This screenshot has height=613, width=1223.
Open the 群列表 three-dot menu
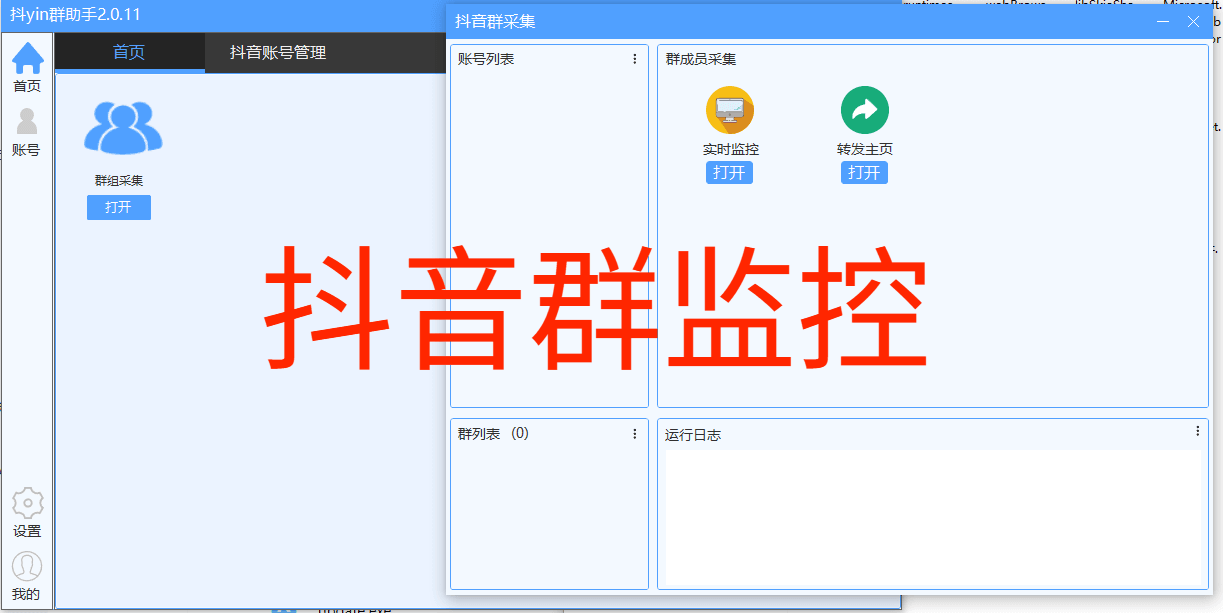coord(634,433)
